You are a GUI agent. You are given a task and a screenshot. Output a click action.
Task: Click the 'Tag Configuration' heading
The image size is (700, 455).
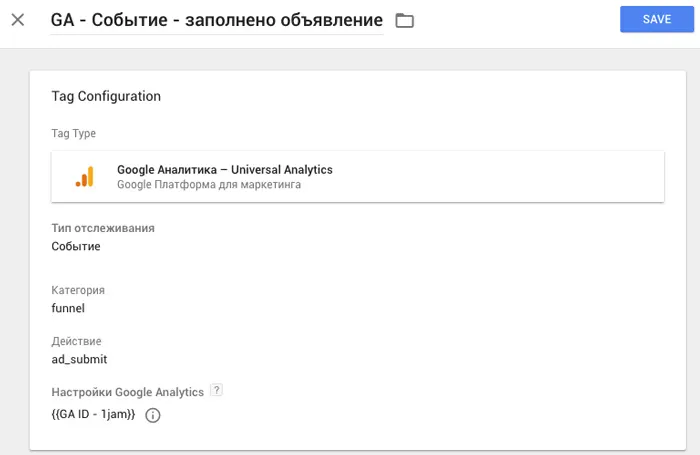coord(106,96)
